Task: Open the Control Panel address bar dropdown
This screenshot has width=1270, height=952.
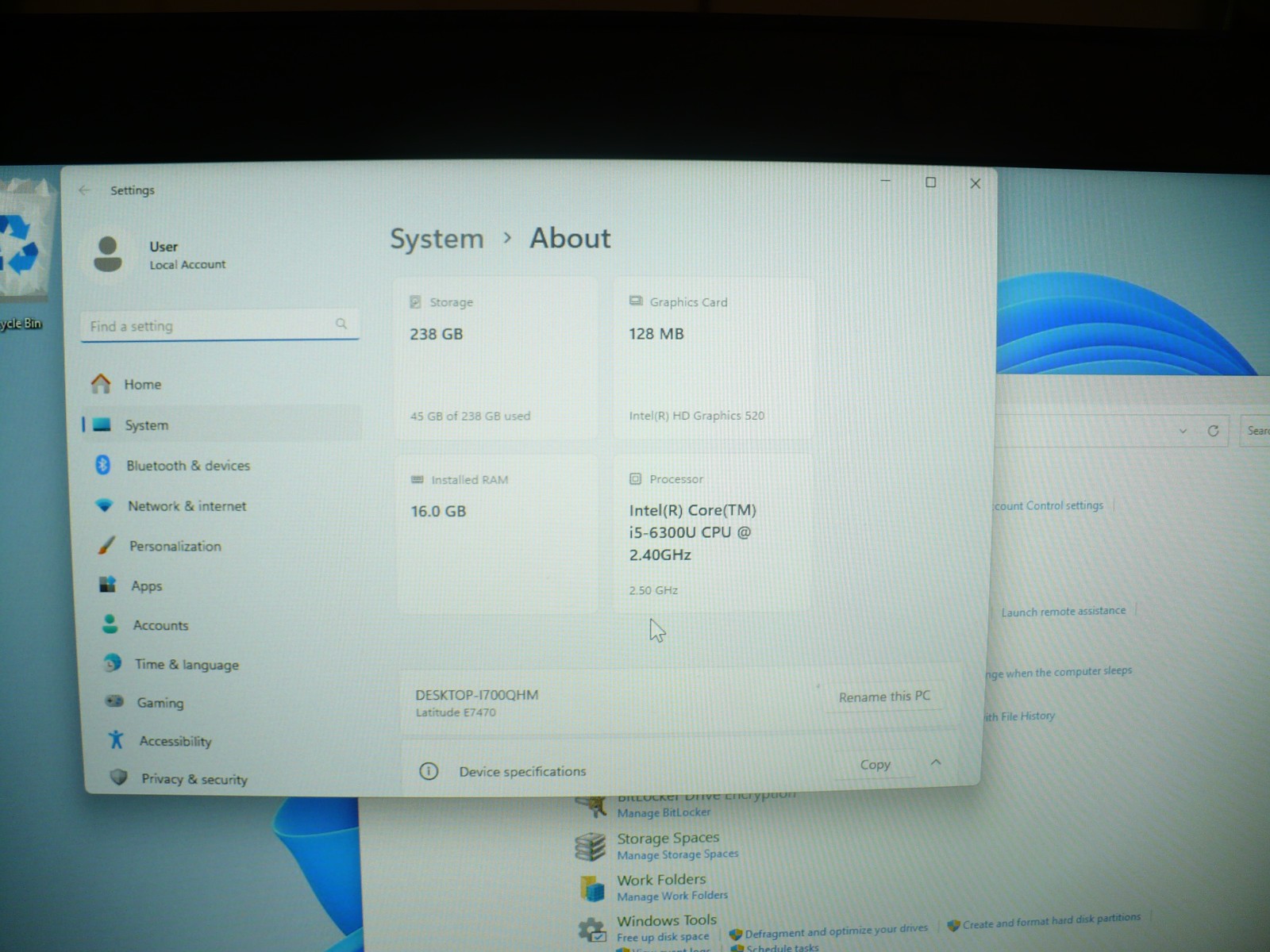Action: [1183, 431]
